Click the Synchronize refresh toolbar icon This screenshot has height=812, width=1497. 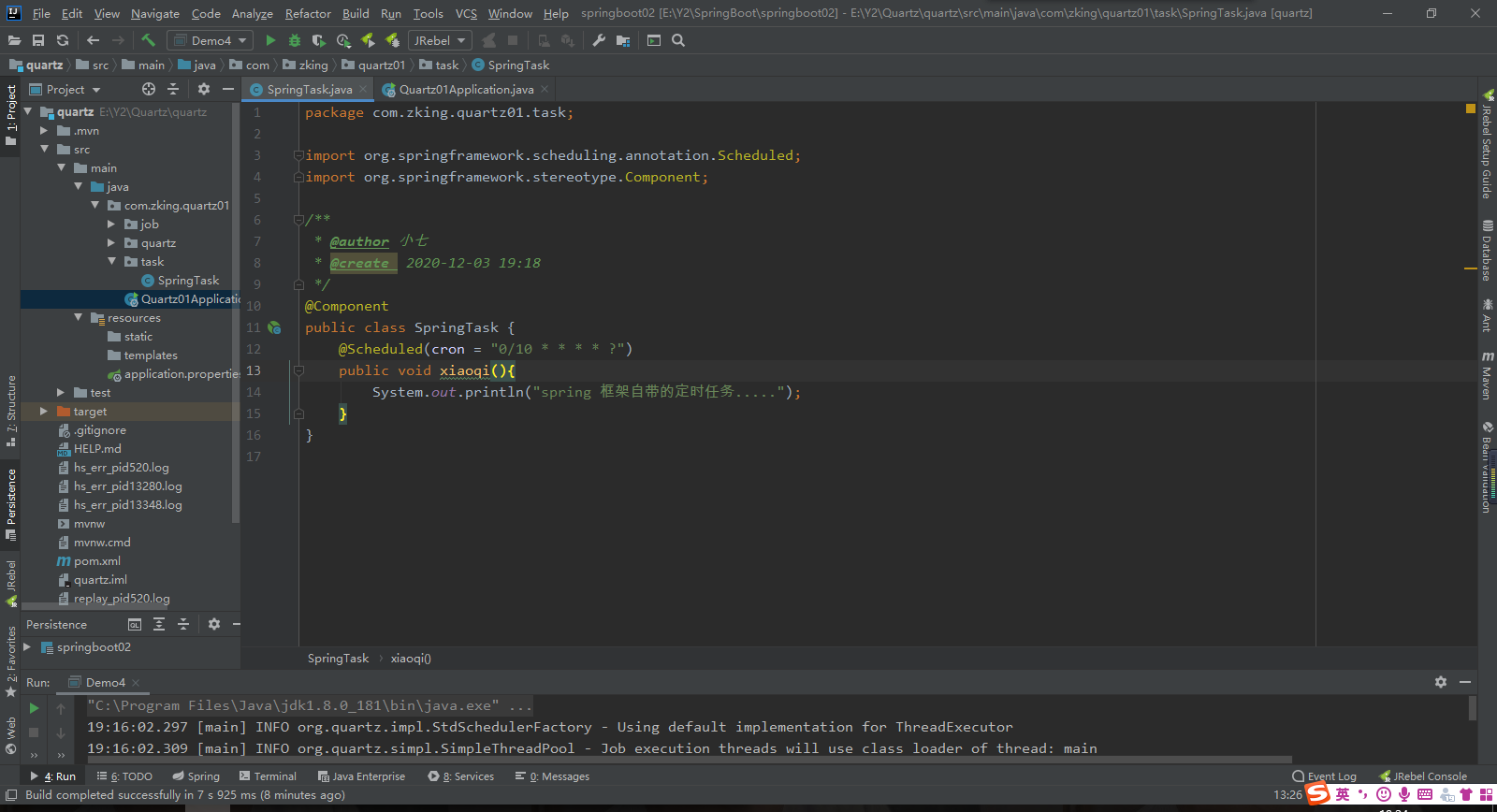63,40
